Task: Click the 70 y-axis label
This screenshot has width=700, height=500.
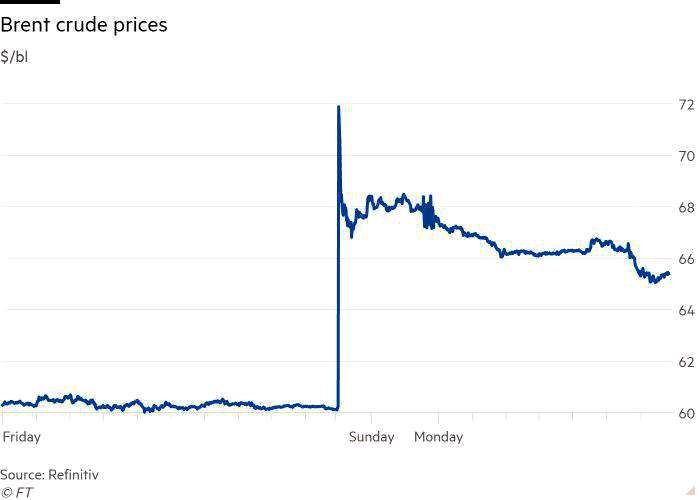Action: [687, 156]
